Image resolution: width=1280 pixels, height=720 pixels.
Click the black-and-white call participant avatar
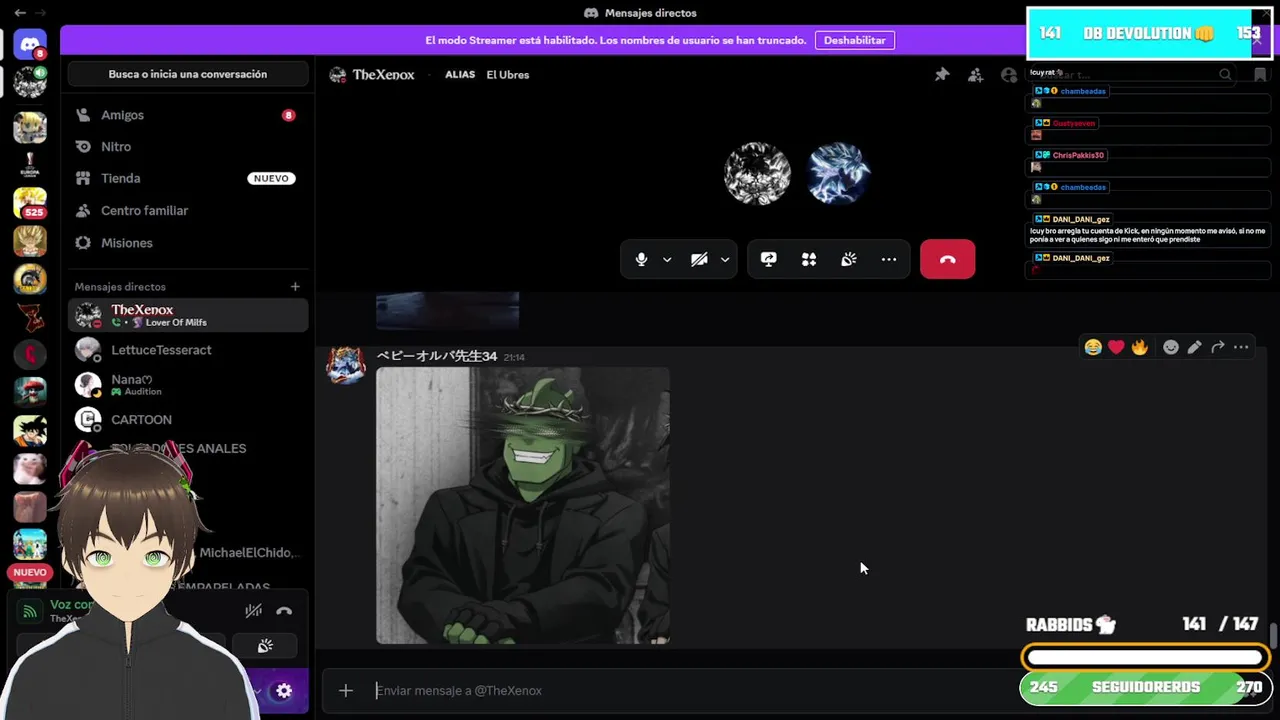pyautogui.click(x=757, y=173)
